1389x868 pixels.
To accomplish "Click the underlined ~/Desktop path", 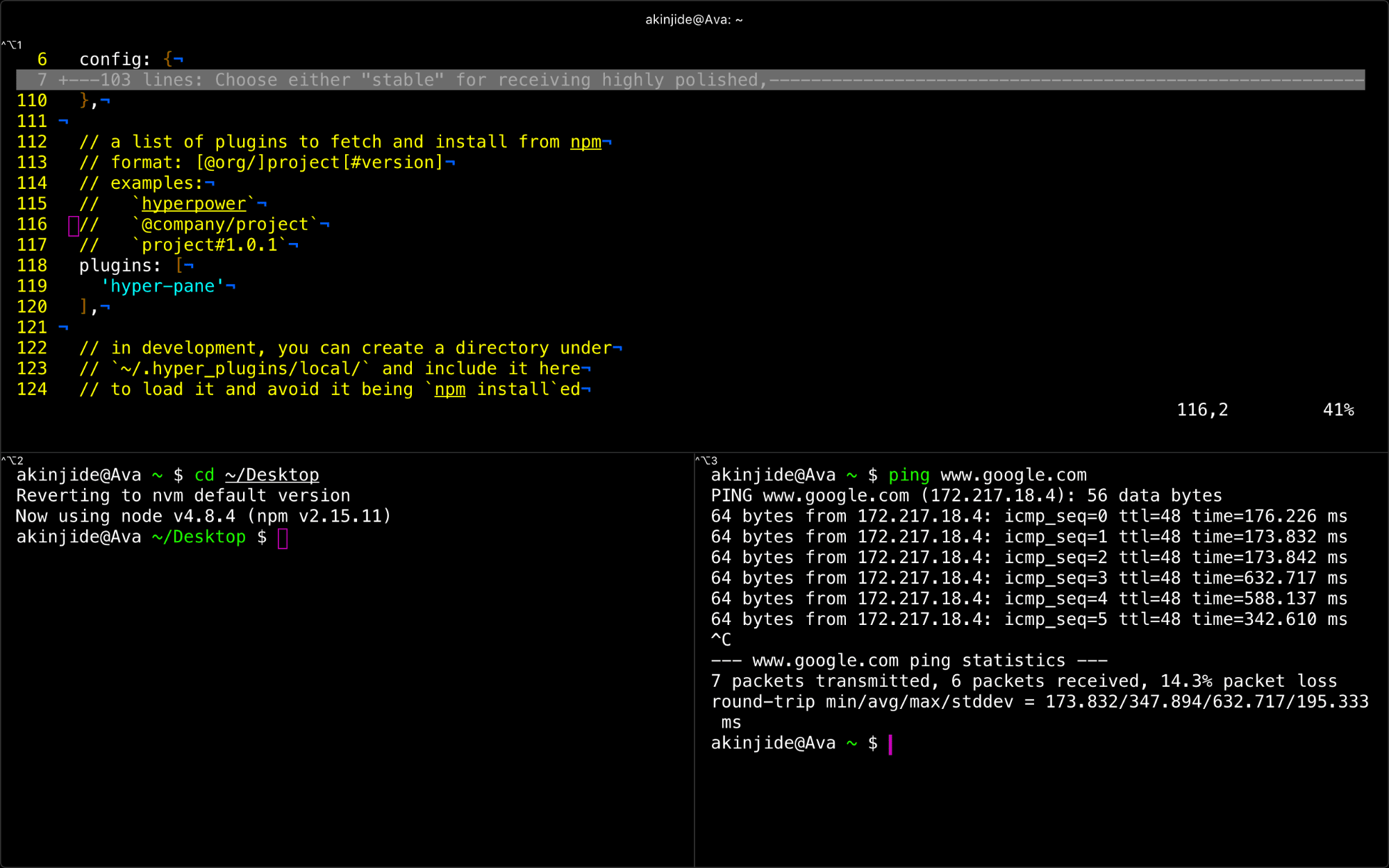I will 272,475.
